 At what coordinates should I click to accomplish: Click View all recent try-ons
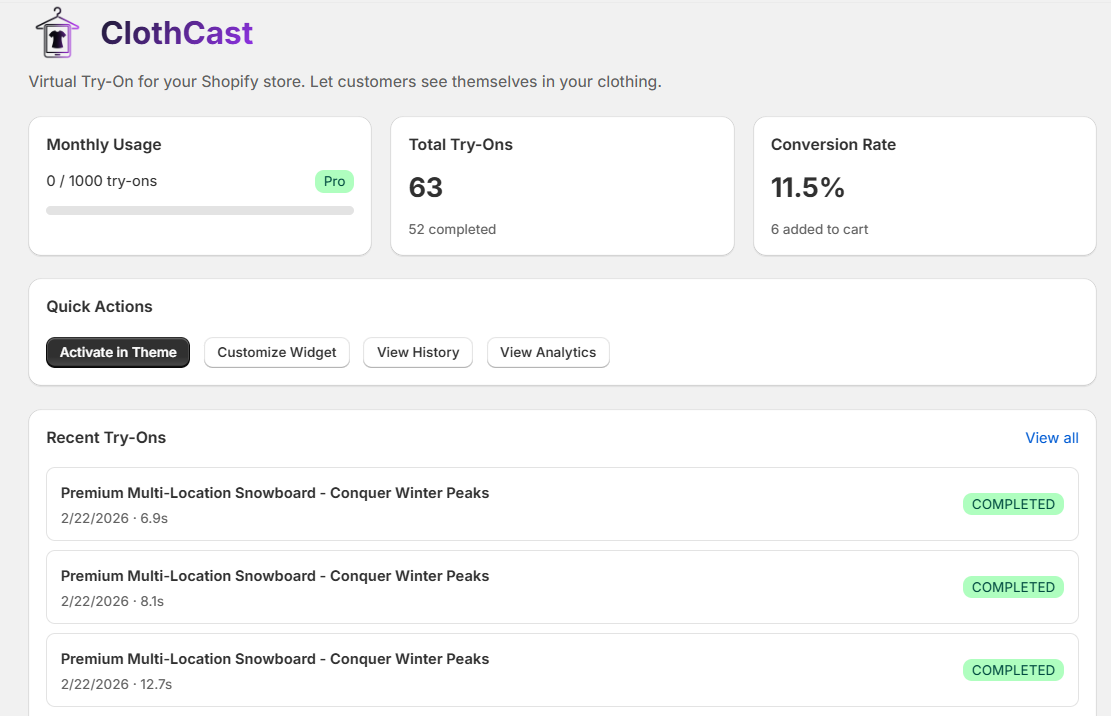pos(1051,437)
